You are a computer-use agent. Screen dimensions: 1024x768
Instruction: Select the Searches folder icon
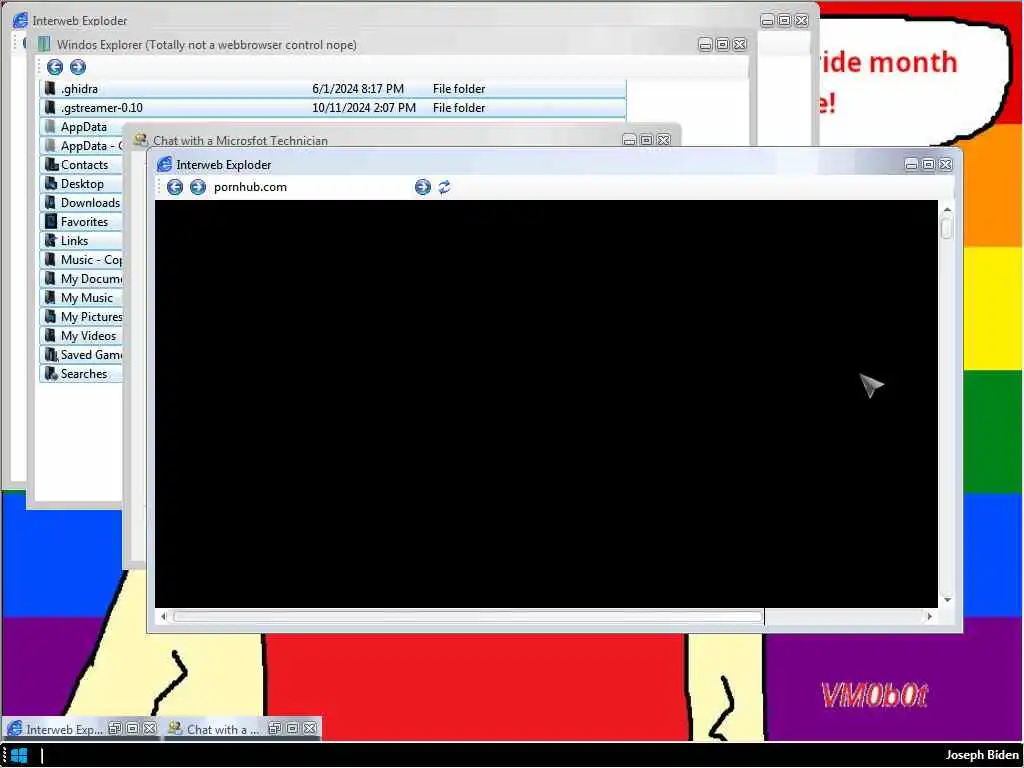(x=50, y=374)
